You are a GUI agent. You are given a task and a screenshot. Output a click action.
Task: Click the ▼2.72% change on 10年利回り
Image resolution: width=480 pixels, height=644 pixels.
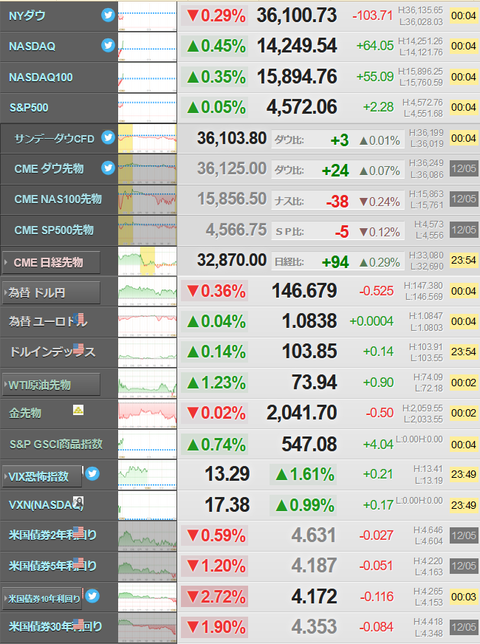coord(215,596)
